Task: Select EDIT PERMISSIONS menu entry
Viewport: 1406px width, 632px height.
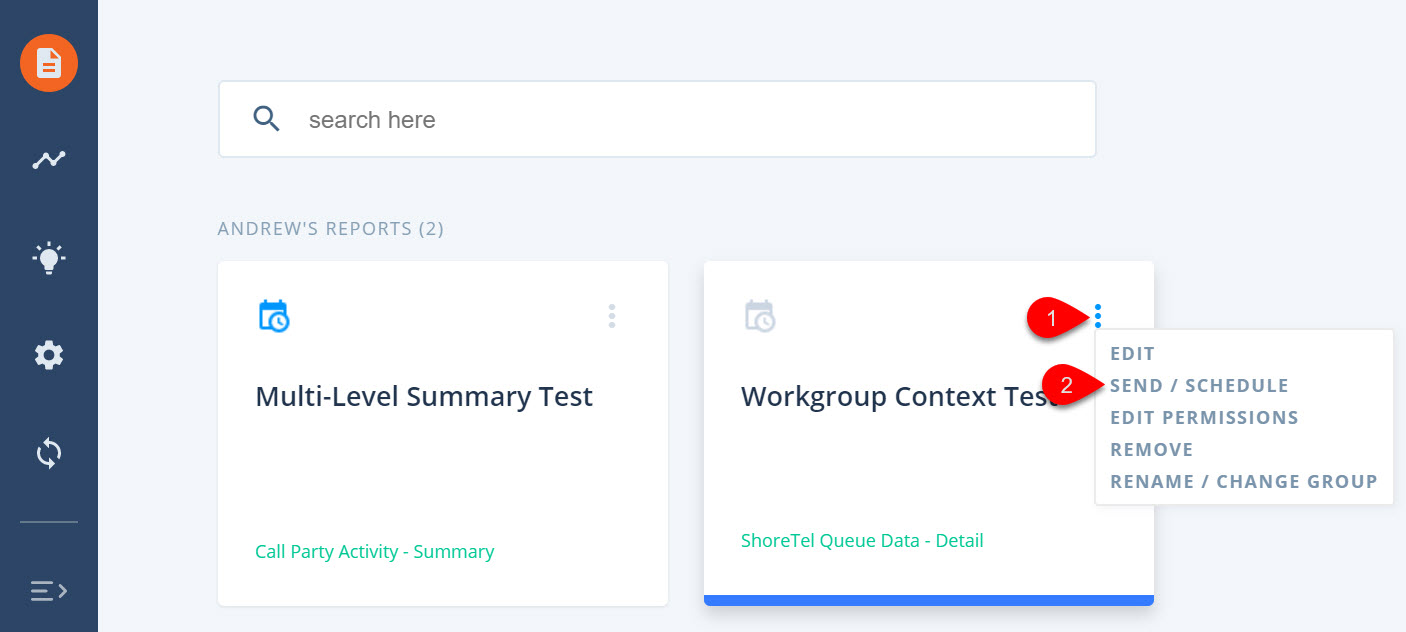Action: pyautogui.click(x=1204, y=418)
